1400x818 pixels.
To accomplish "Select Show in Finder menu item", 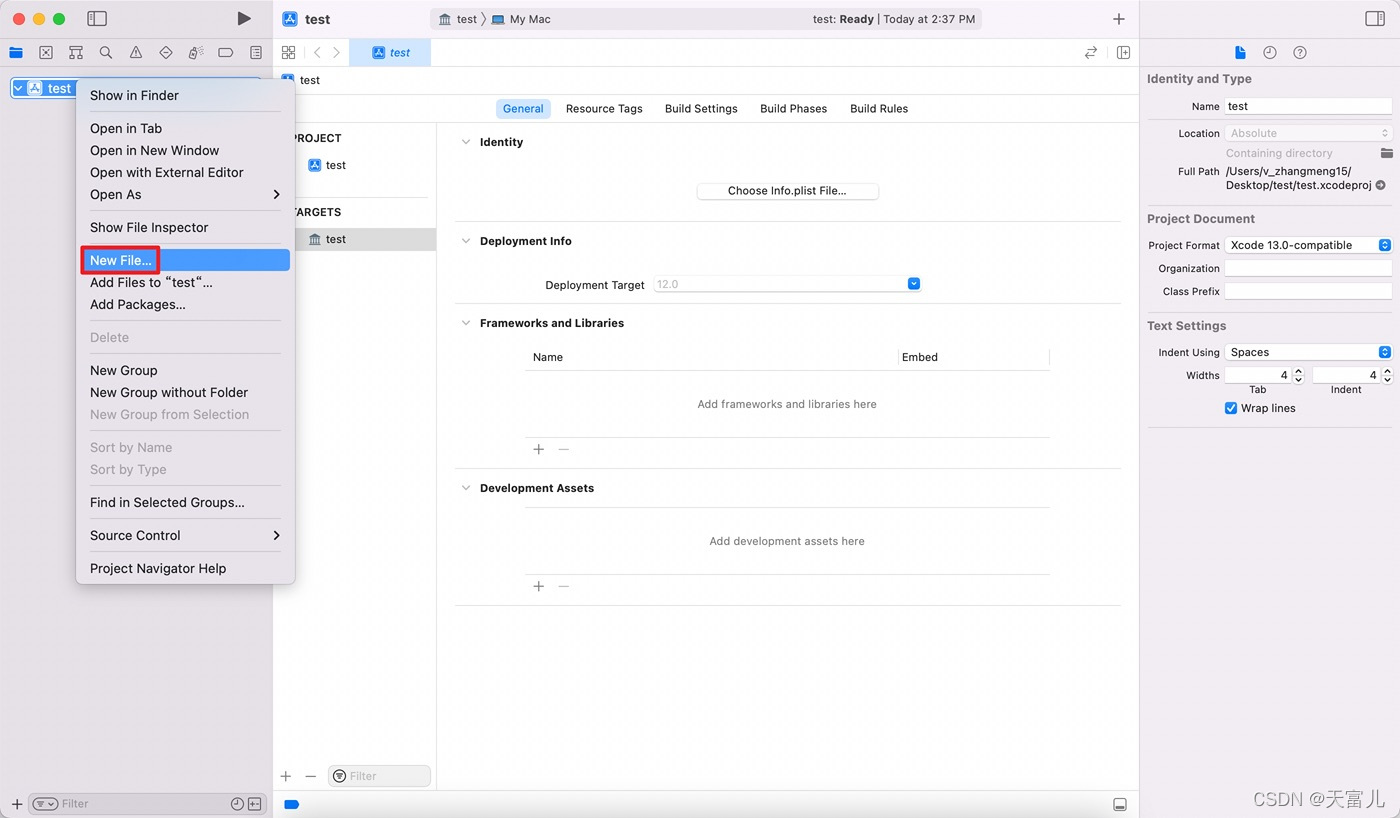I will (x=185, y=95).
